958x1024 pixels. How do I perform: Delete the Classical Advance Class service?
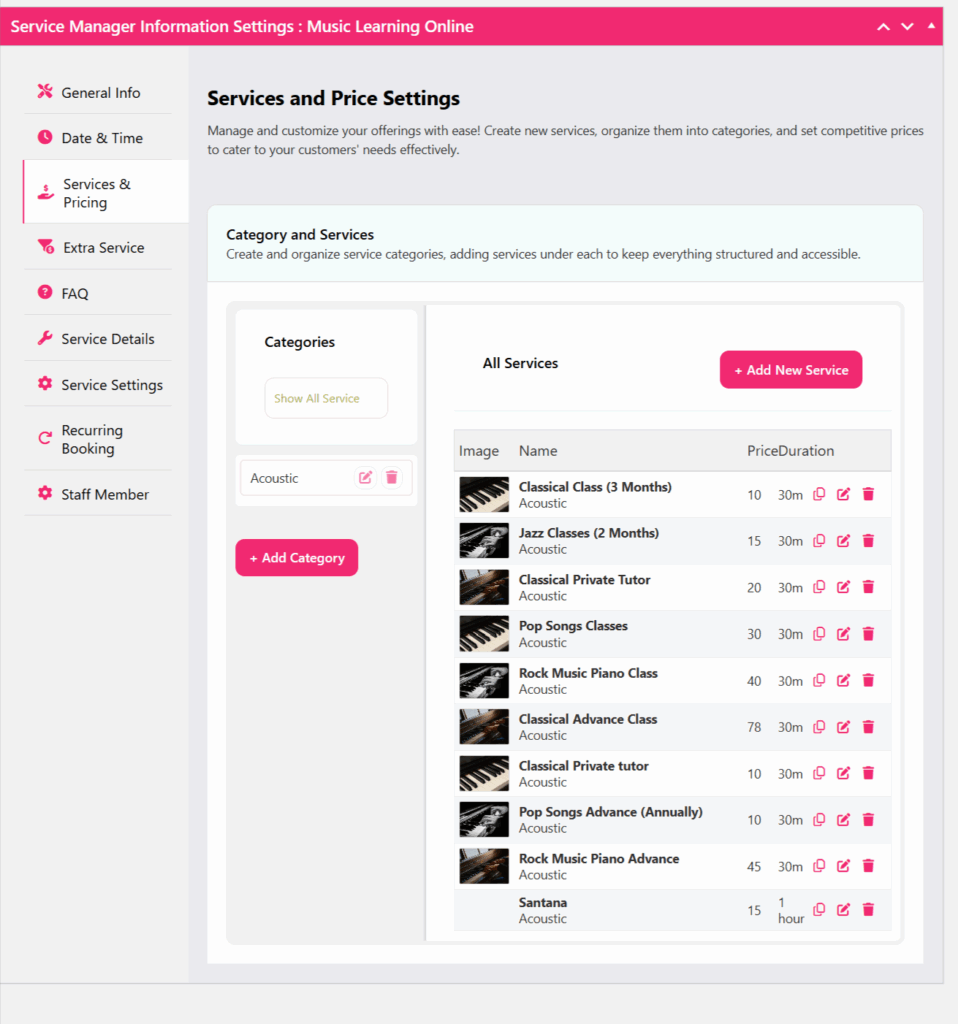tap(868, 726)
